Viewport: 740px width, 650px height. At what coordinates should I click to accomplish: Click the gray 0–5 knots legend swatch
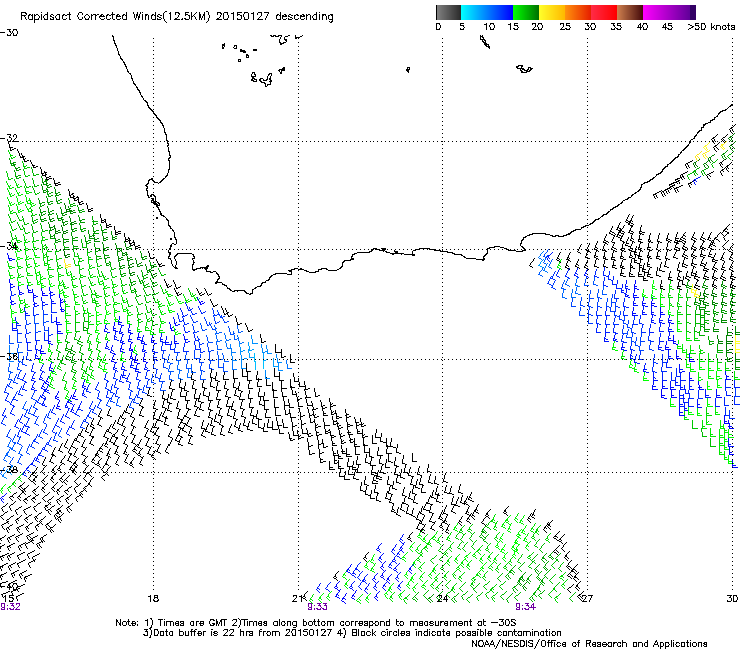tap(448, 12)
